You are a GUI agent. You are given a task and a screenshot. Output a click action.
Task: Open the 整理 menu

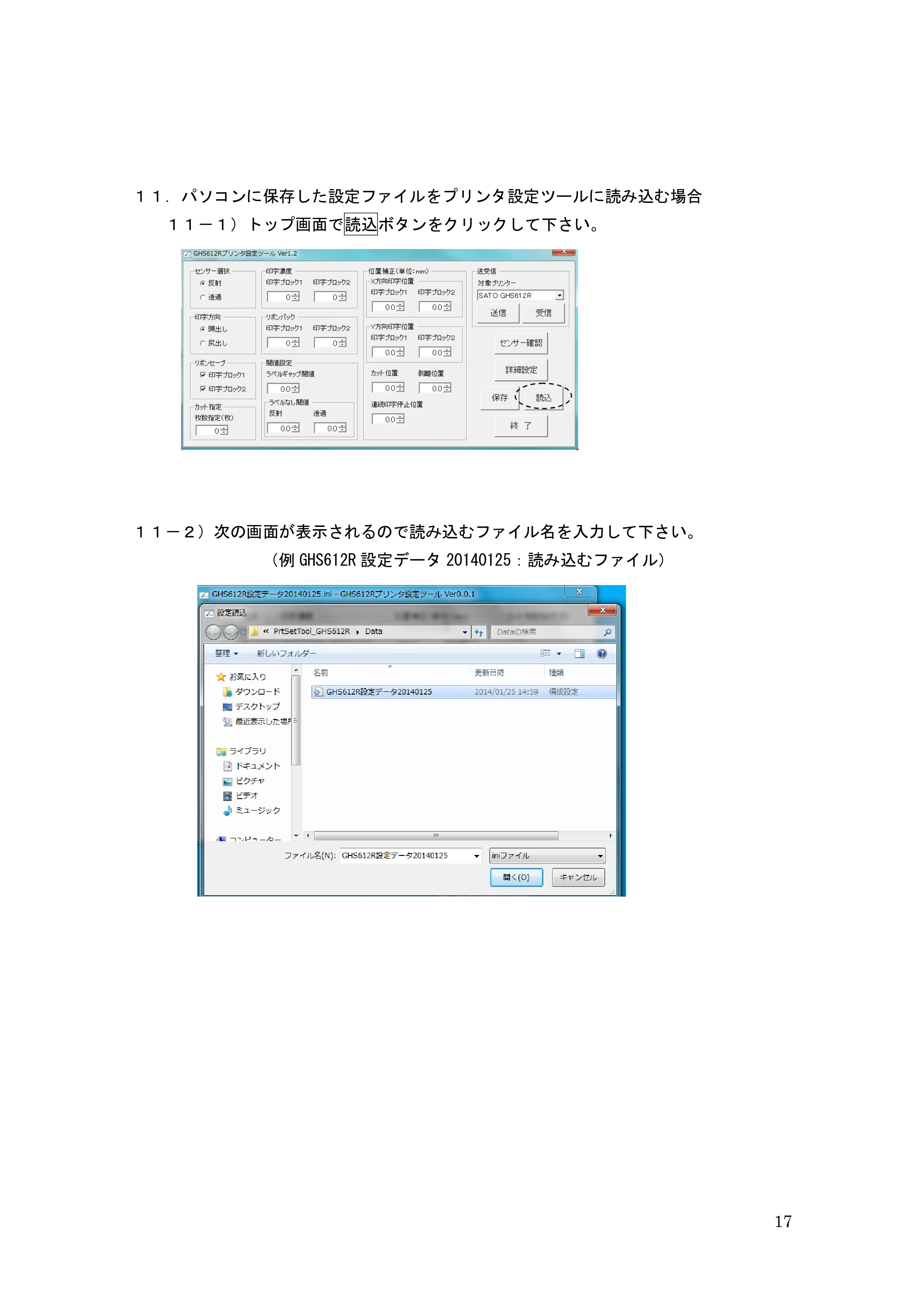226,653
